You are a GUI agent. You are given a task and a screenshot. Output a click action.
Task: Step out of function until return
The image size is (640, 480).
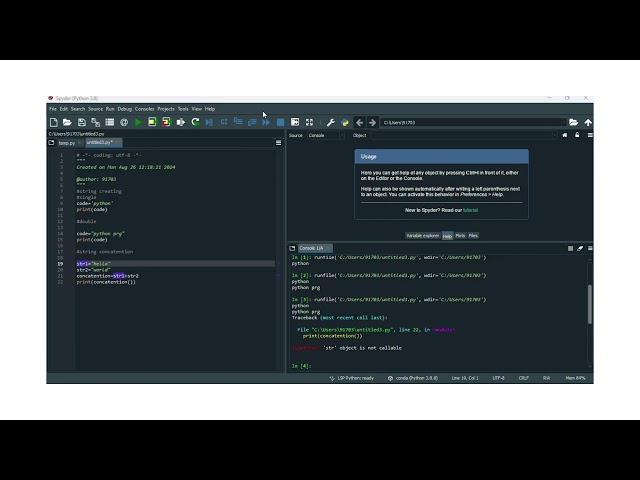click(252, 122)
